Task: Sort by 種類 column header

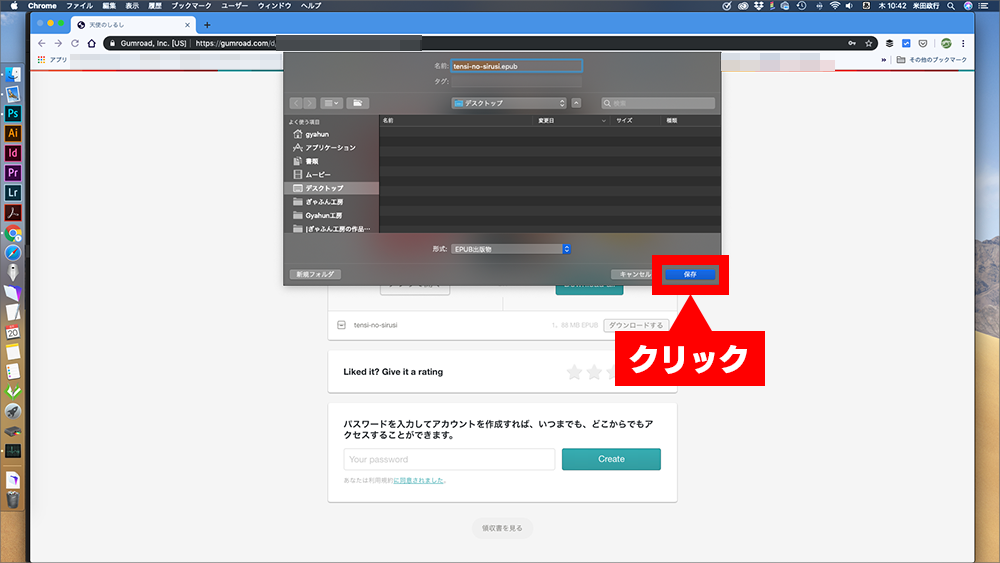Action: pos(691,121)
